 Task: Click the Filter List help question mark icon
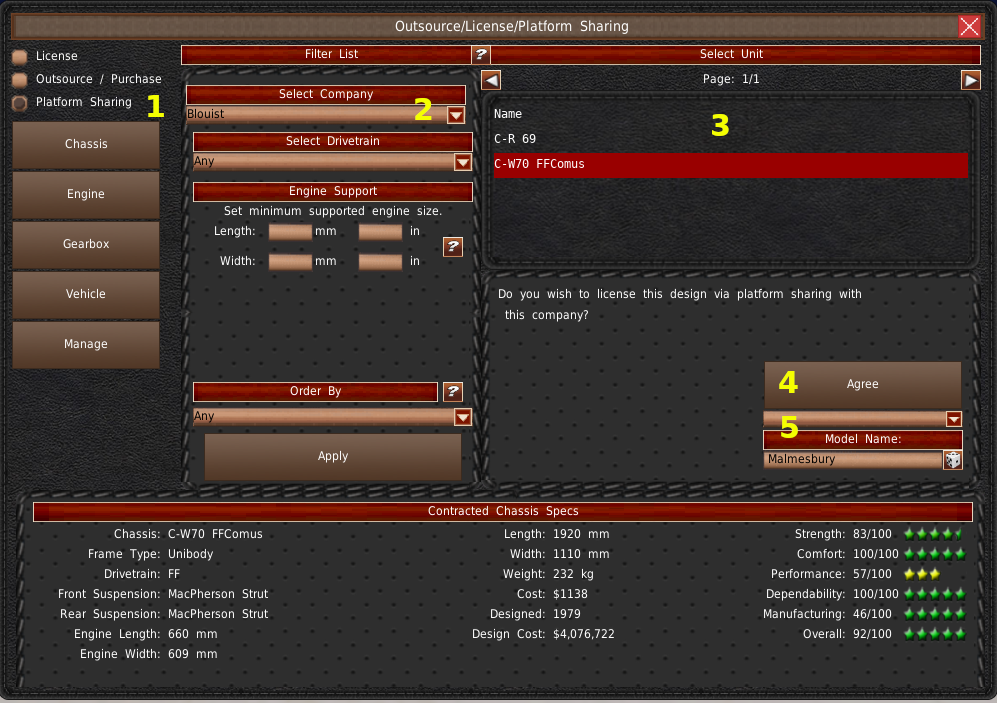[x=481, y=55]
